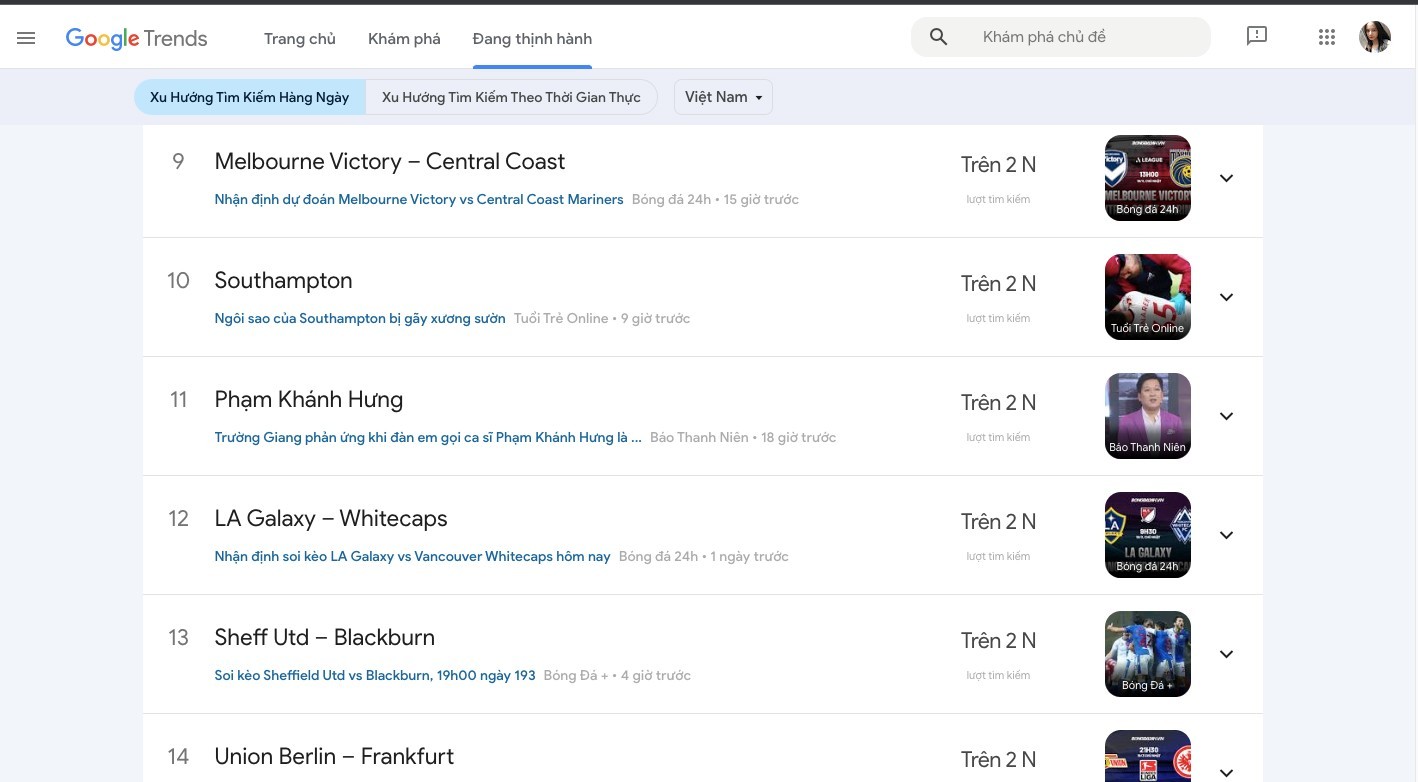This screenshot has height=782, width=1418.
Task: Open the Việt Nam country dropdown
Action: [723, 97]
